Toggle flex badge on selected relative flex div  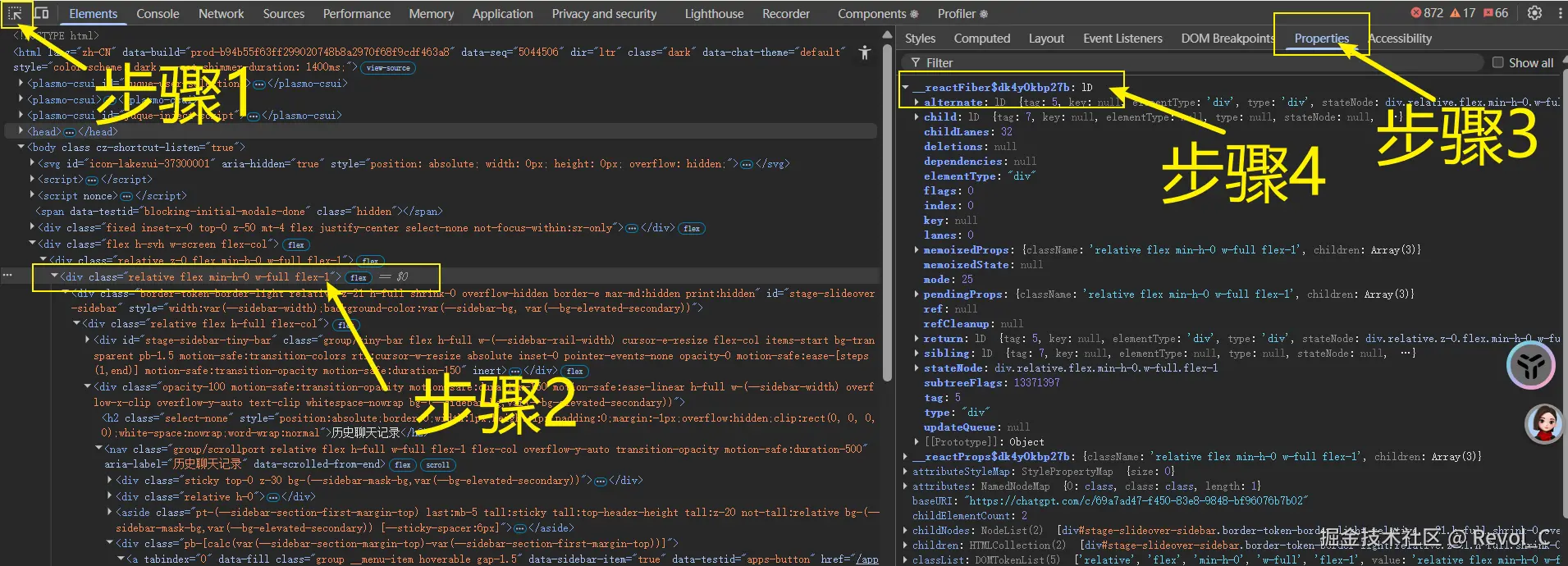click(359, 277)
